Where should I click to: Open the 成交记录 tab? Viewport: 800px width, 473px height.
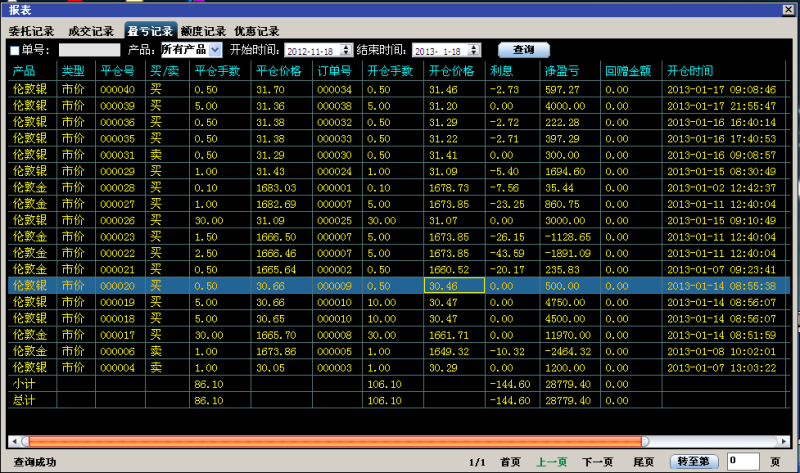(x=91, y=31)
